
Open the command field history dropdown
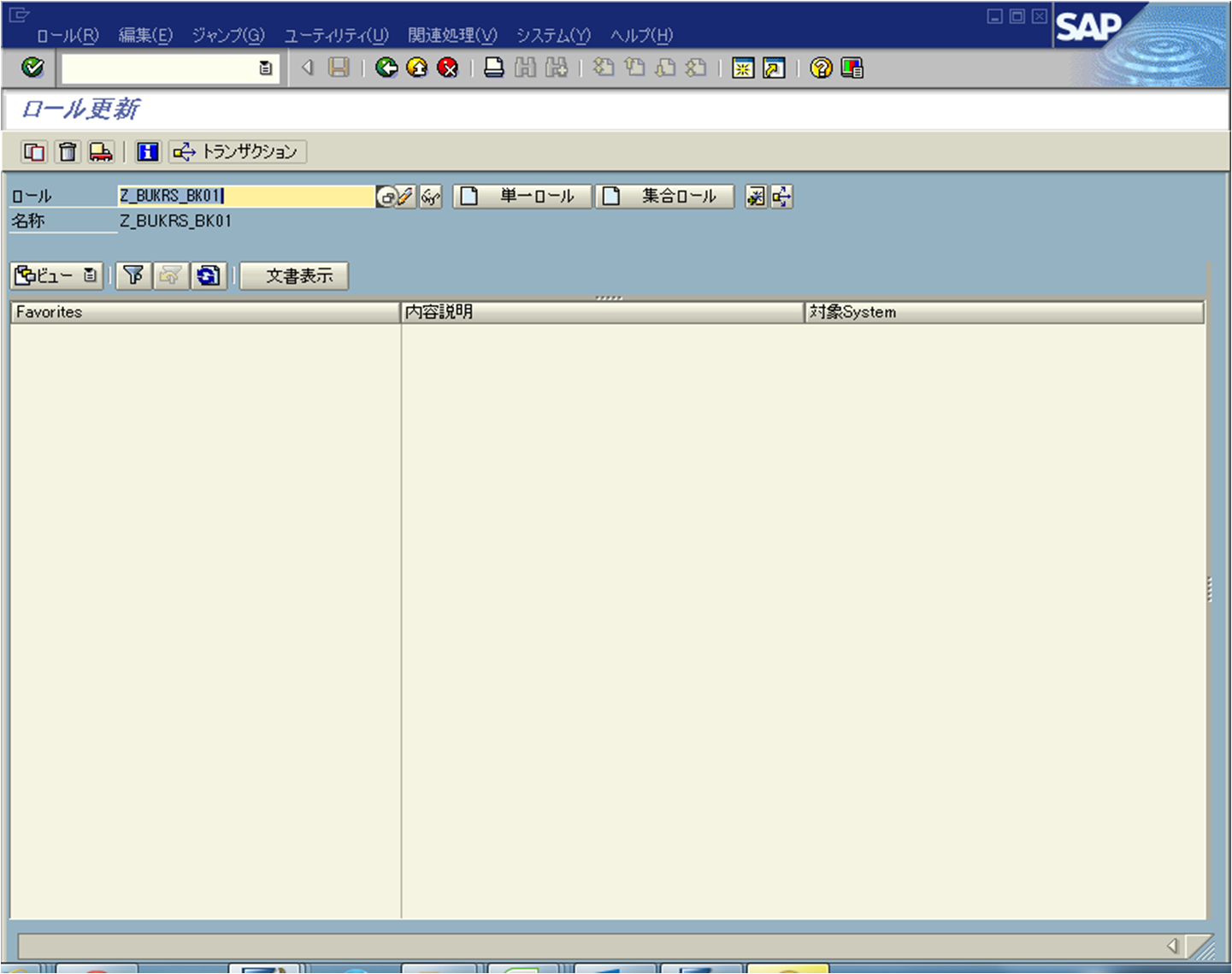[x=265, y=68]
